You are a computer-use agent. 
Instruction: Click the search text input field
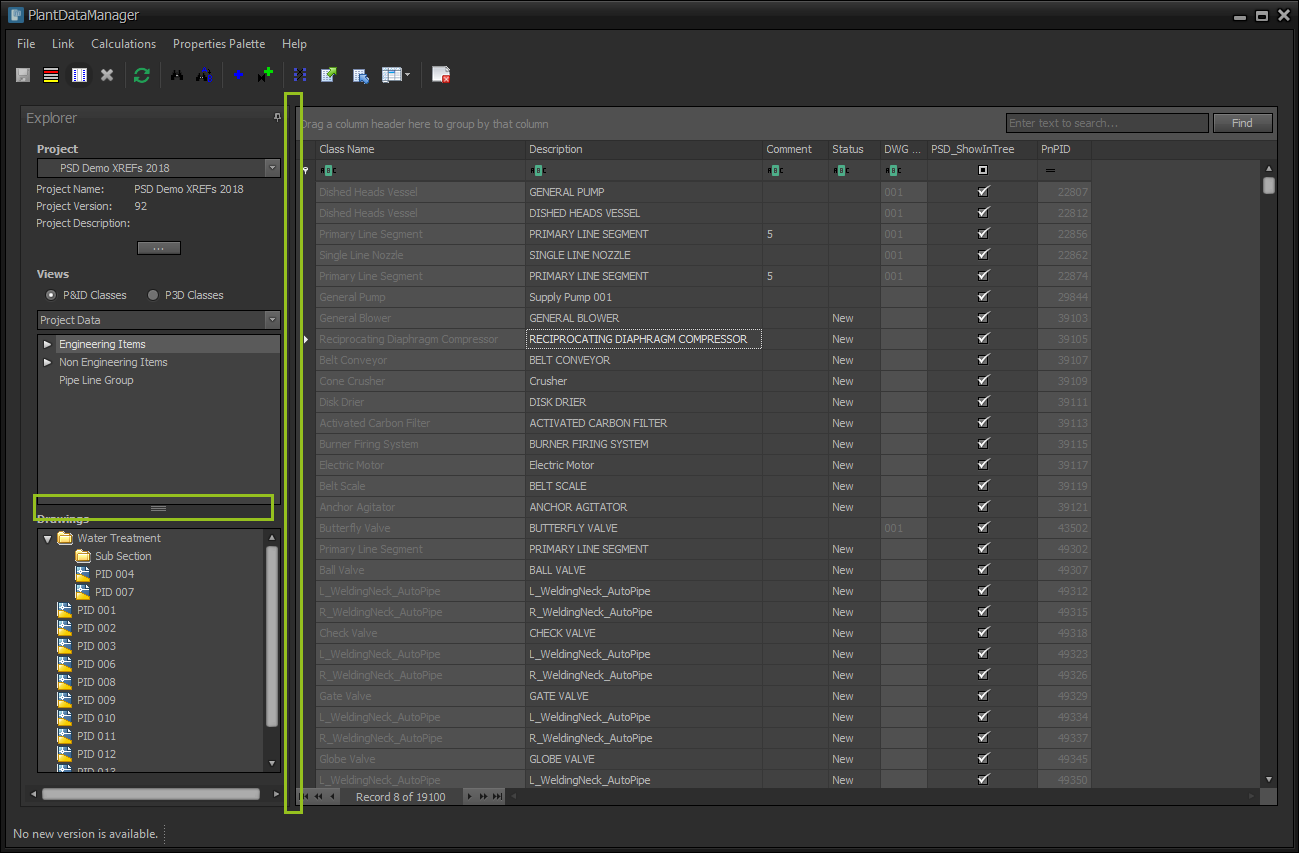pyautogui.click(x=1106, y=123)
